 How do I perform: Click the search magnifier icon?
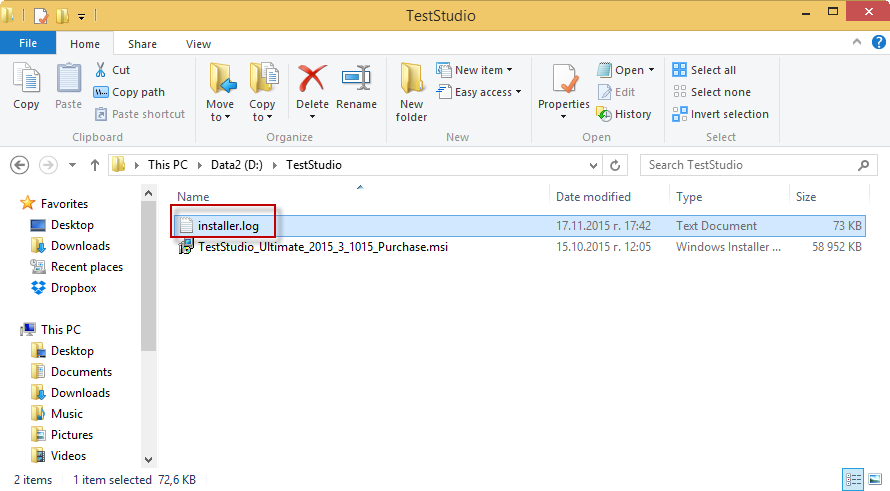tap(863, 165)
